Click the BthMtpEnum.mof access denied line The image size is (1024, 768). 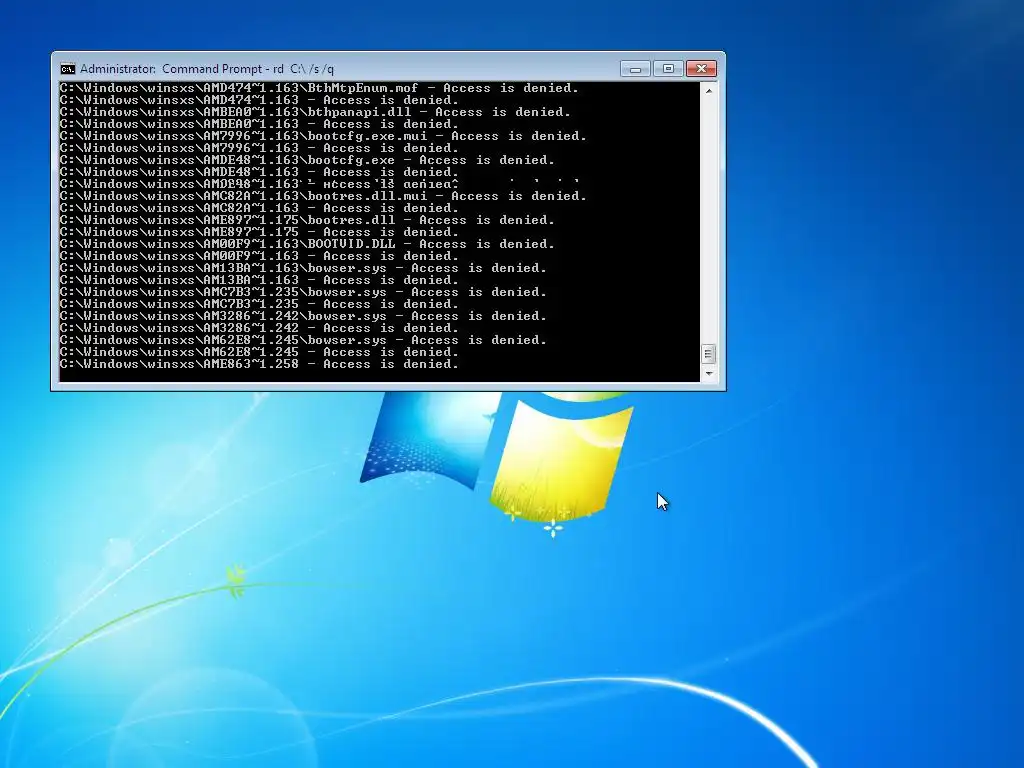point(319,88)
